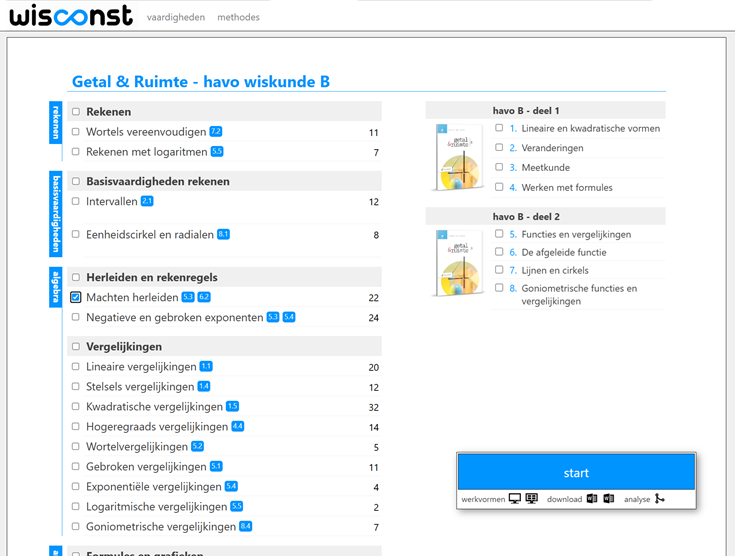Click the 4.4 badge beside Hogeregraads vergelijkingen
The height and width of the screenshot is (556, 735).
coord(238,426)
